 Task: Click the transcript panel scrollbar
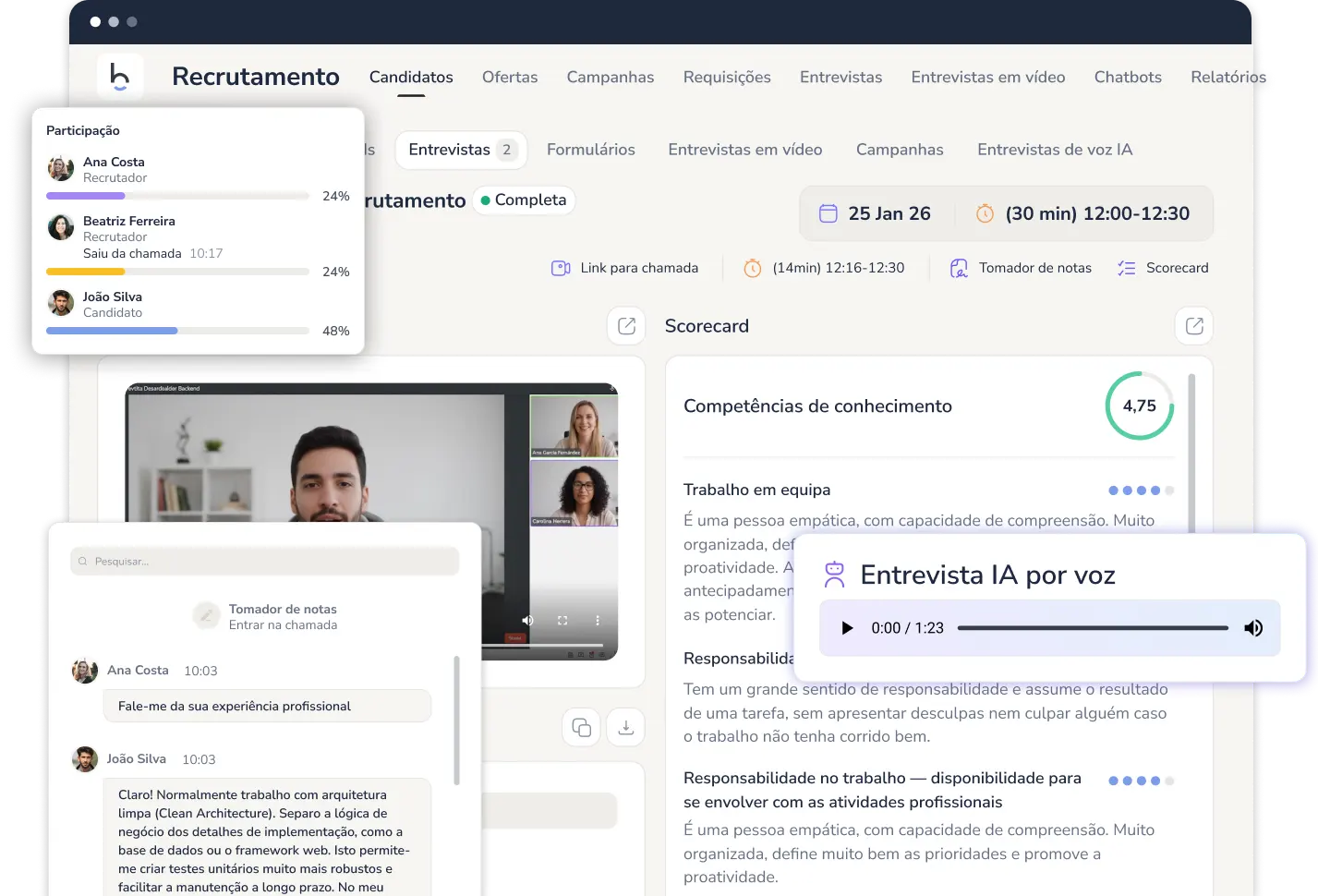456,720
